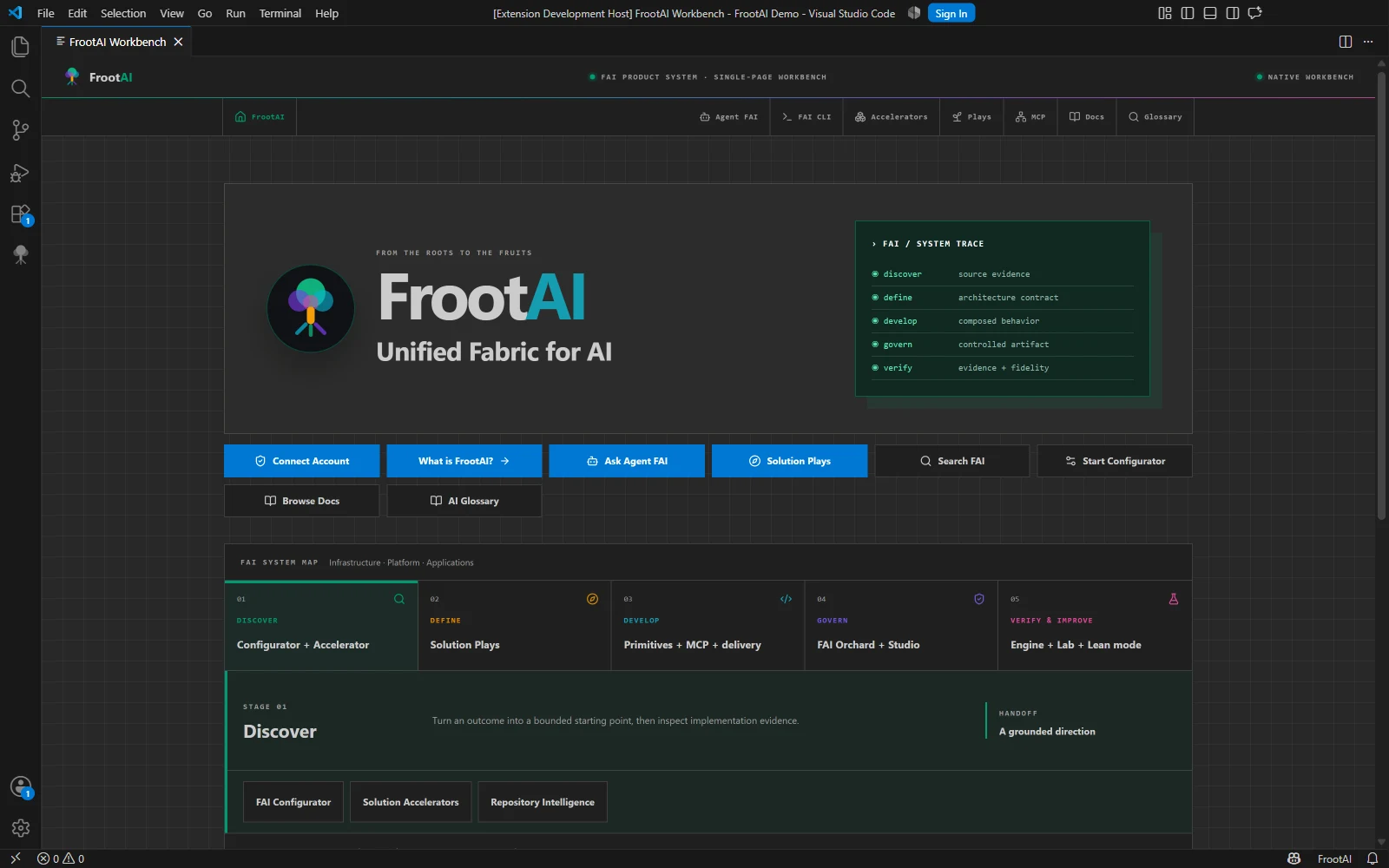
Task: Click the shield icon on the Govern card
Action: click(x=979, y=599)
